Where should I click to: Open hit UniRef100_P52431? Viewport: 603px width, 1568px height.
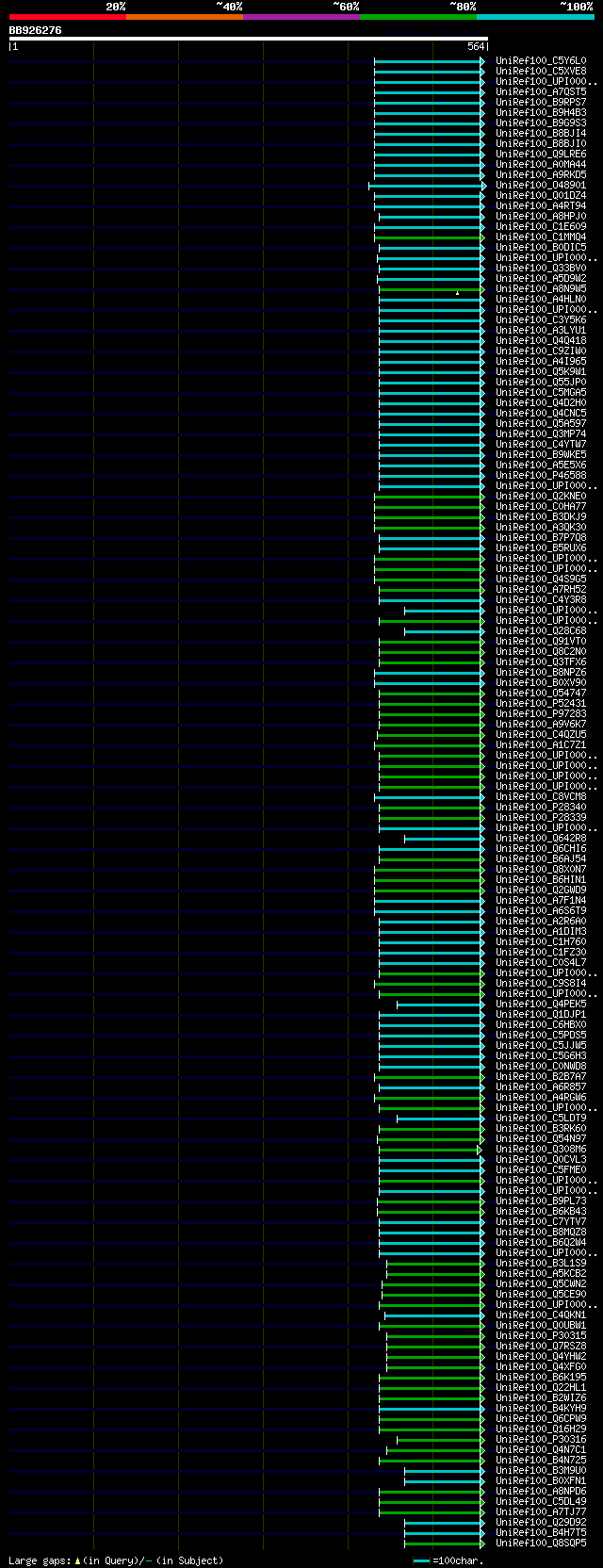pos(541,703)
